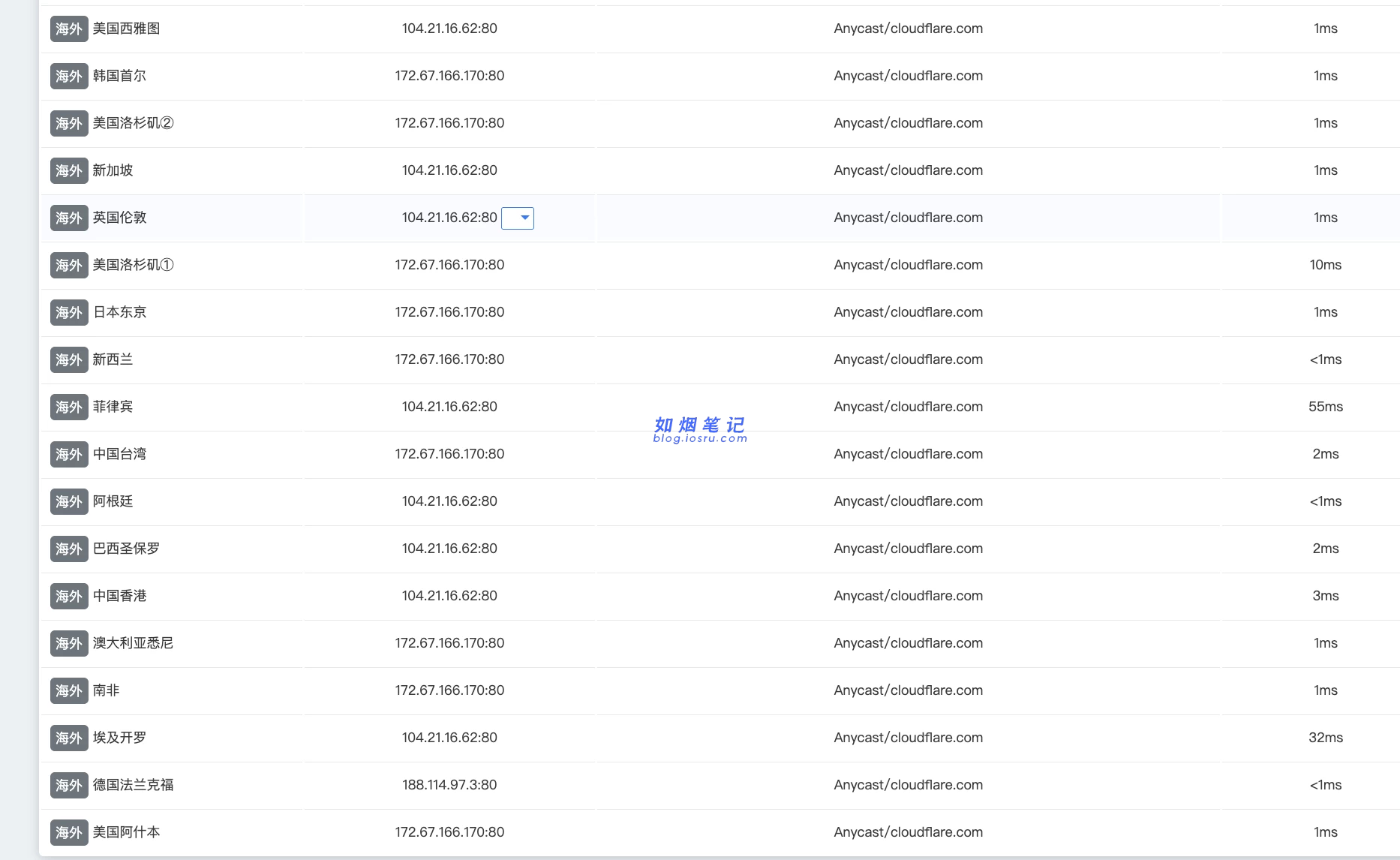
Task: Select the node name 阿根廷
Action: pos(113,501)
